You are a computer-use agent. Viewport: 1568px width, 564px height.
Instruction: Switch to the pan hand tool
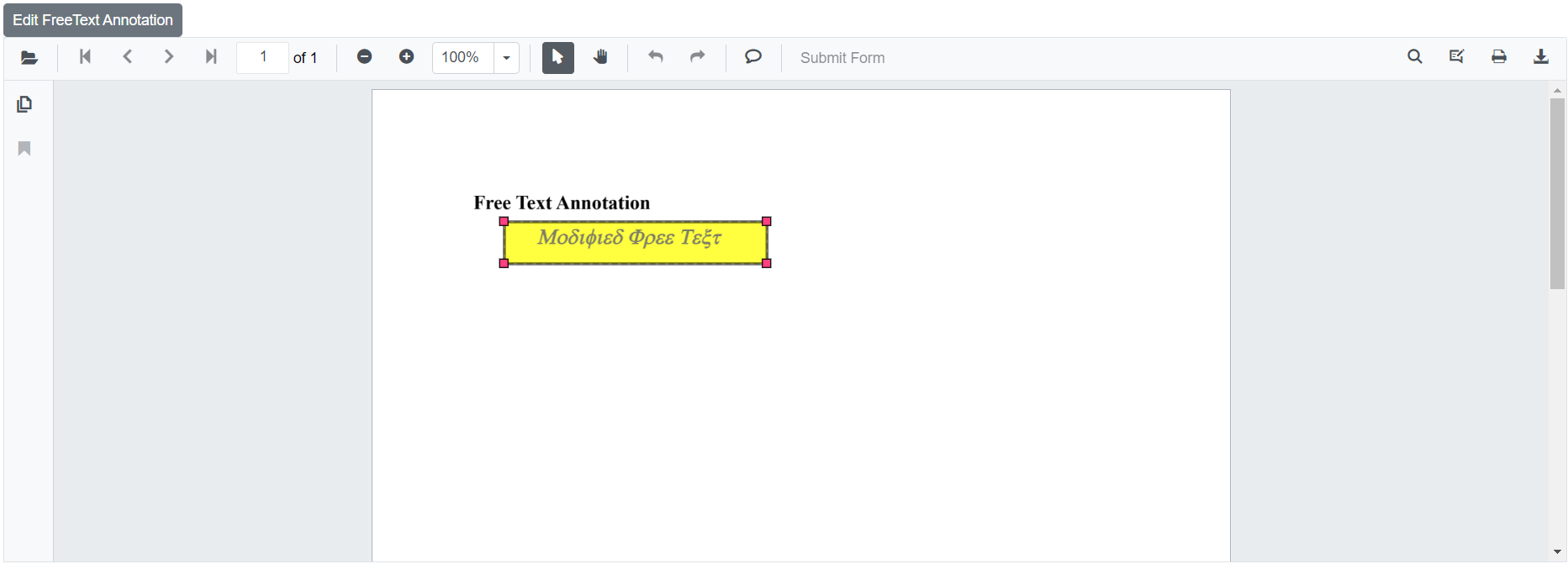pyautogui.click(x=600, y=57)
